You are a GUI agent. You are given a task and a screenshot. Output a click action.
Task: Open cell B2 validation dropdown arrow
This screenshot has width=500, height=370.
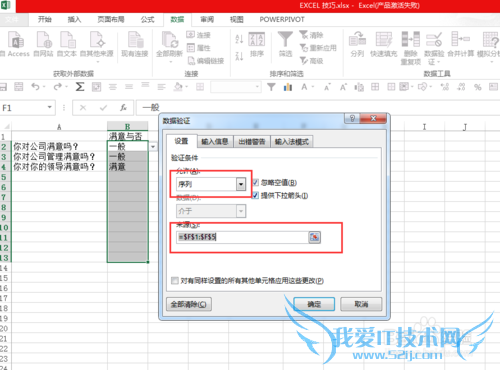pyautogui.click(x=153, y=146)
